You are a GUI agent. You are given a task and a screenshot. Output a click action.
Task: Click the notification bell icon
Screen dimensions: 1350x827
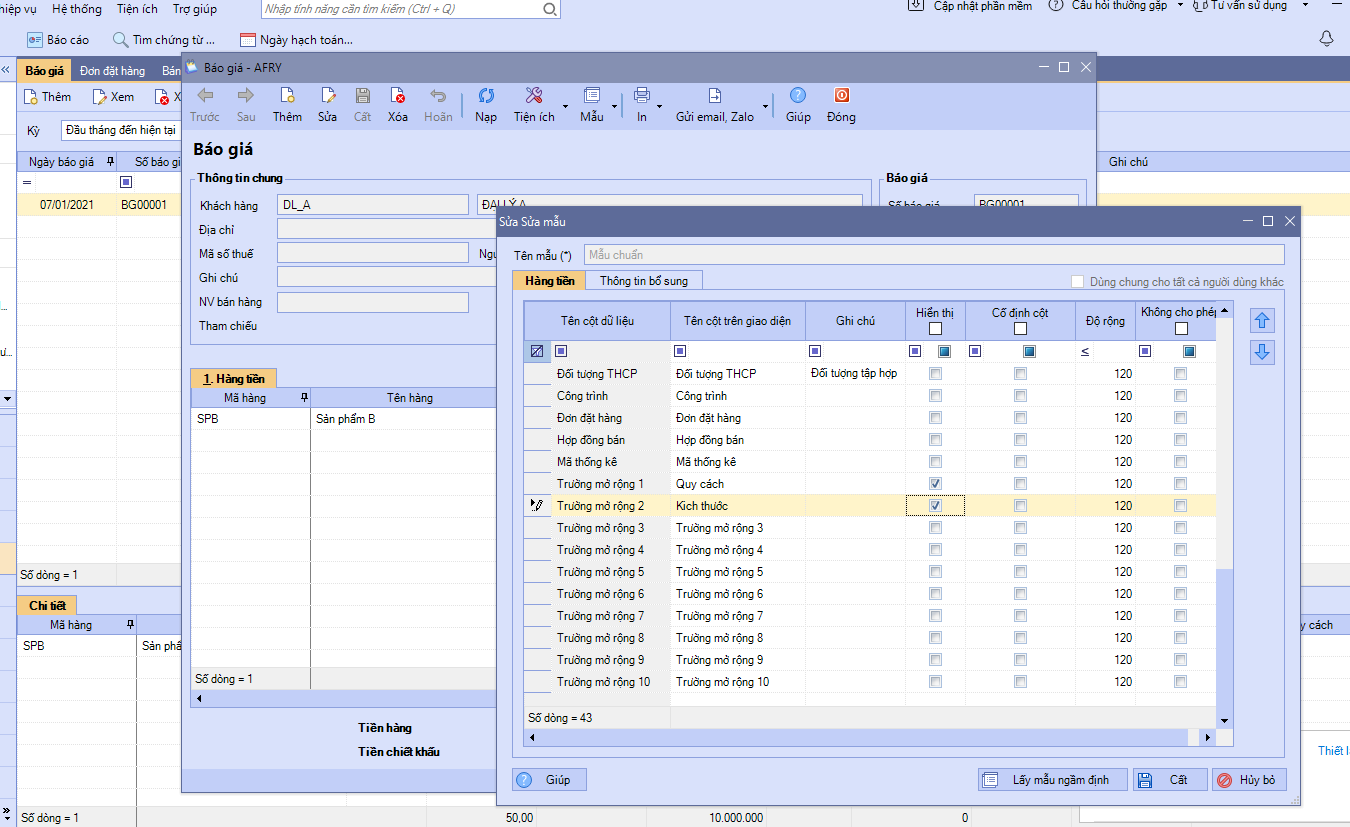tap(1326, 39)
